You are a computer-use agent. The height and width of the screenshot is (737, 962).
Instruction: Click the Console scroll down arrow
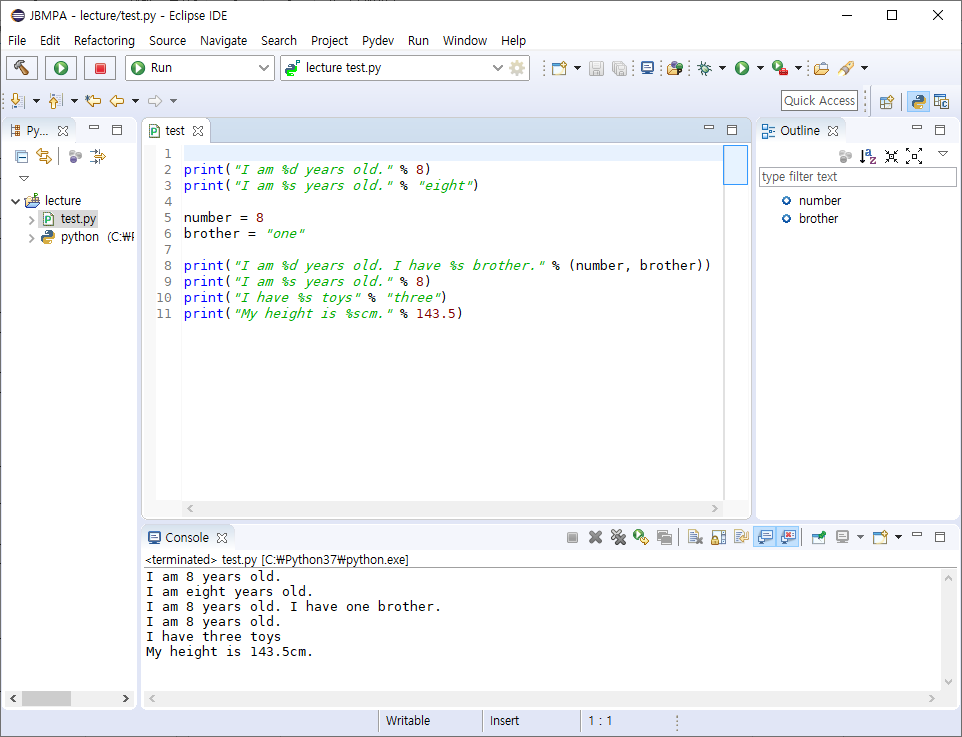(949, 682)
